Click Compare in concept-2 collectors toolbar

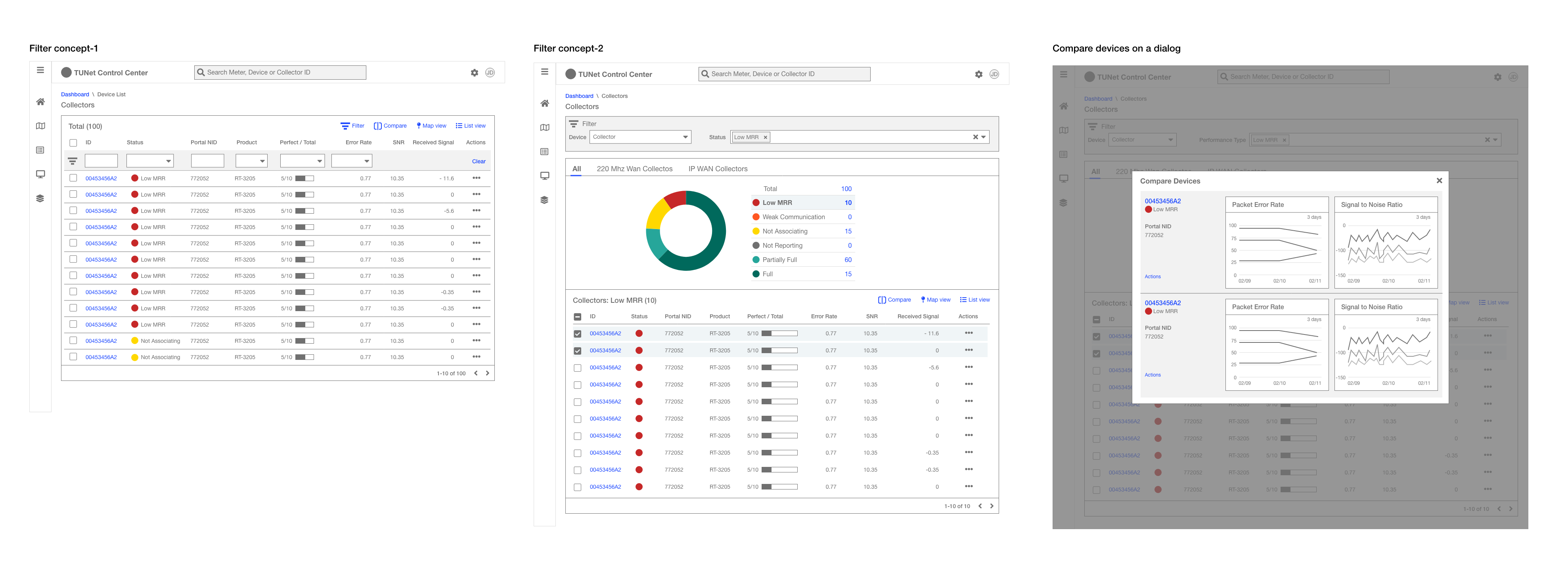point(895,300)
